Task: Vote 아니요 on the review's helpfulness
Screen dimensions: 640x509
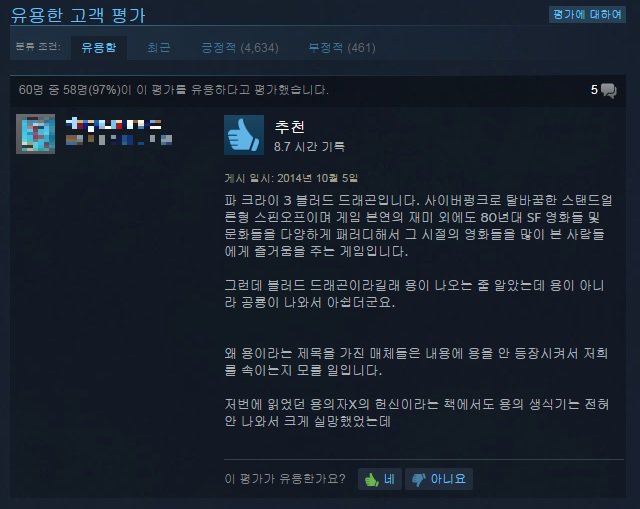Action: point(439,479)
